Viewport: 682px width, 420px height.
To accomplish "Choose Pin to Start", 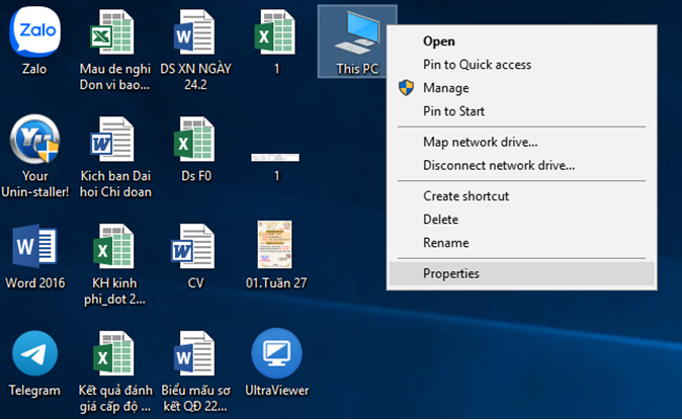I will [x=522, y=111].
